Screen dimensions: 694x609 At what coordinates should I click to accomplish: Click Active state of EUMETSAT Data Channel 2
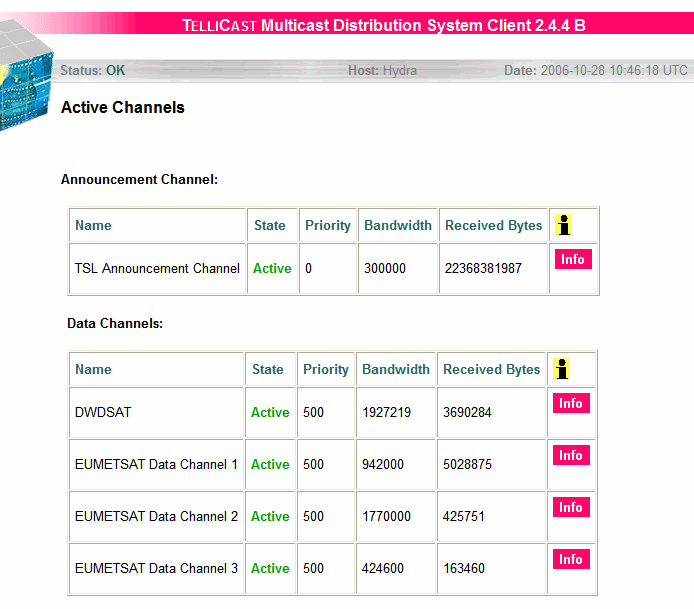coord(270,516)
